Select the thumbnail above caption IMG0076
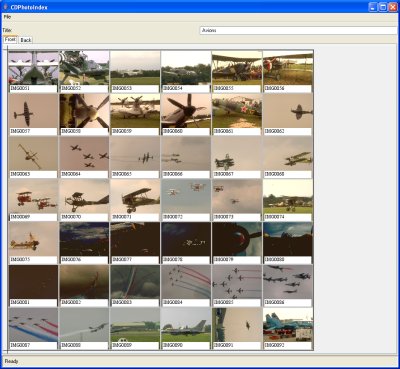This screenshot has height=369, width=400. click(84, 239)
